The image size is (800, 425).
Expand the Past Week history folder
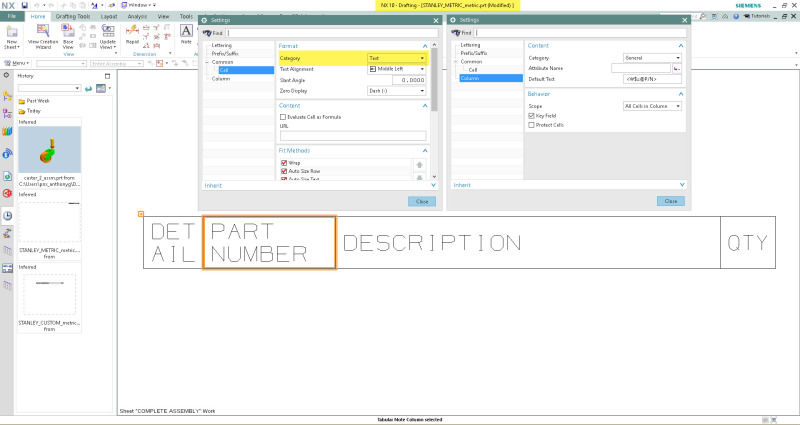(33, 101)
